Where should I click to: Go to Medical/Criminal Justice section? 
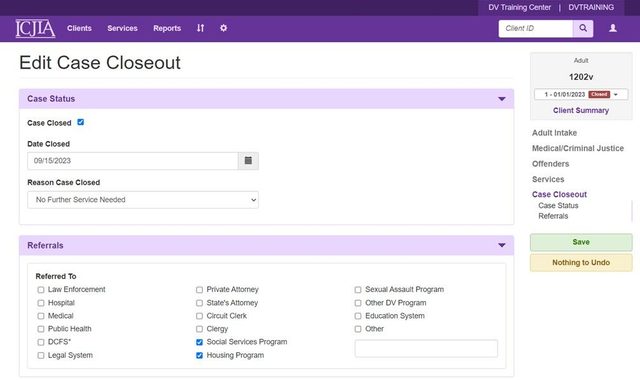point(578,148)
